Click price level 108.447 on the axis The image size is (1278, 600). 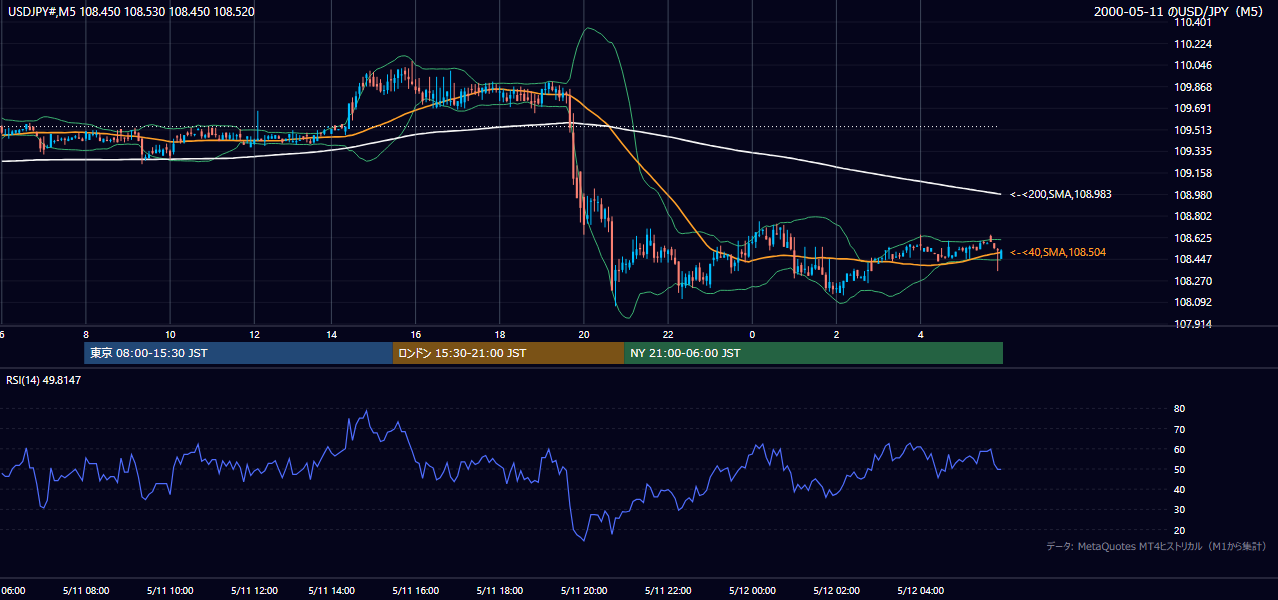[x=1191, y=259]
